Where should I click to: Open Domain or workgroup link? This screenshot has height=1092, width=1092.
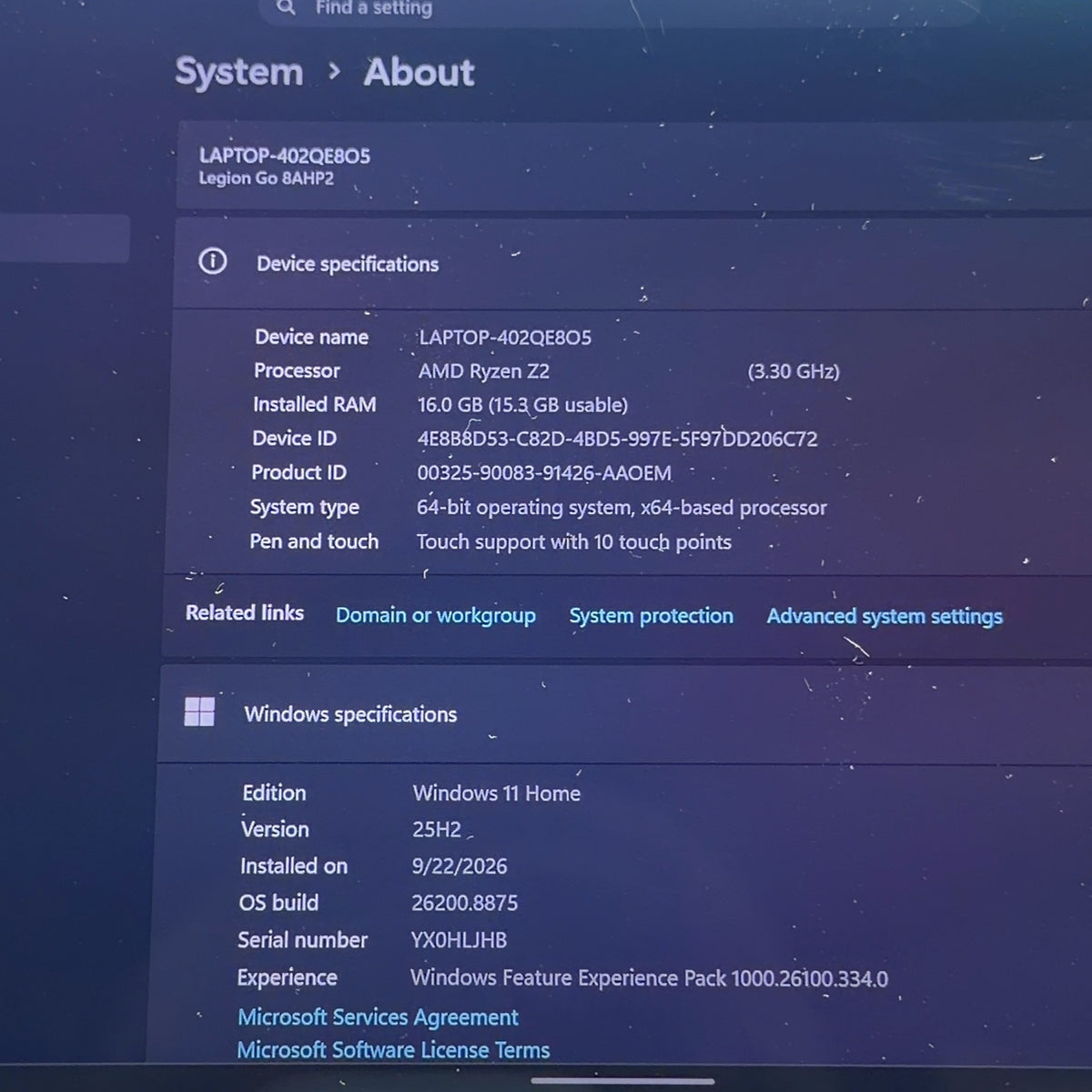coord(436,615)
